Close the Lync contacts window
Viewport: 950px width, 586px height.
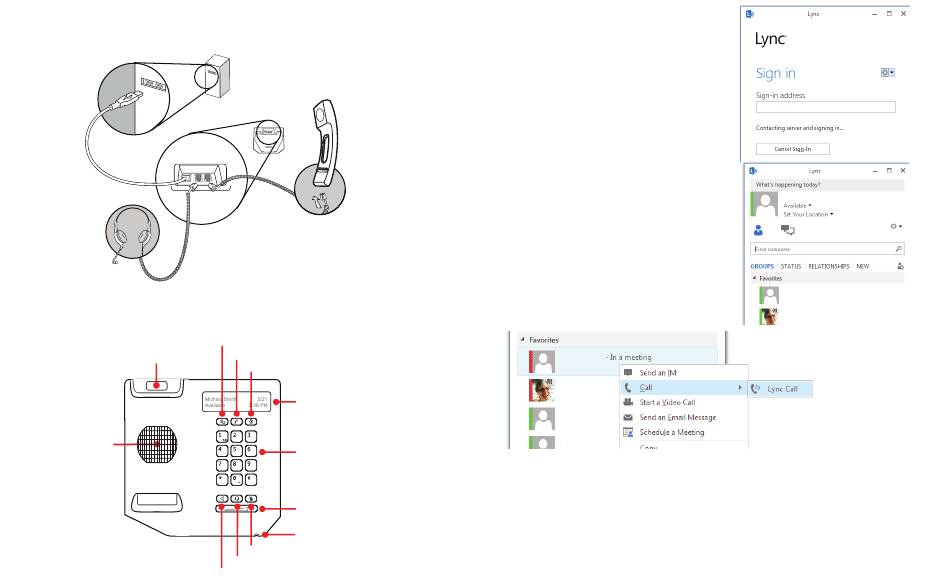tap(903, 171)
